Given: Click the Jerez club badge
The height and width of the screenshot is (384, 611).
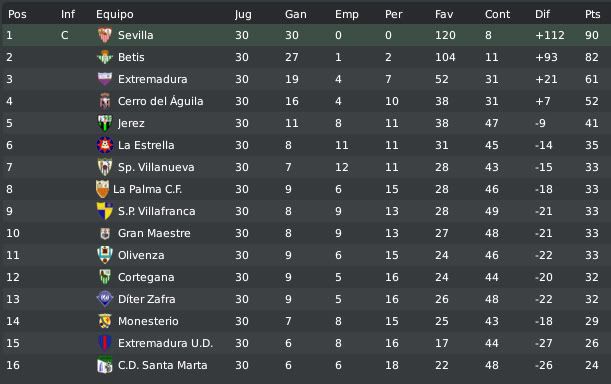Looking at the screenshot, I should pos(104,123).
